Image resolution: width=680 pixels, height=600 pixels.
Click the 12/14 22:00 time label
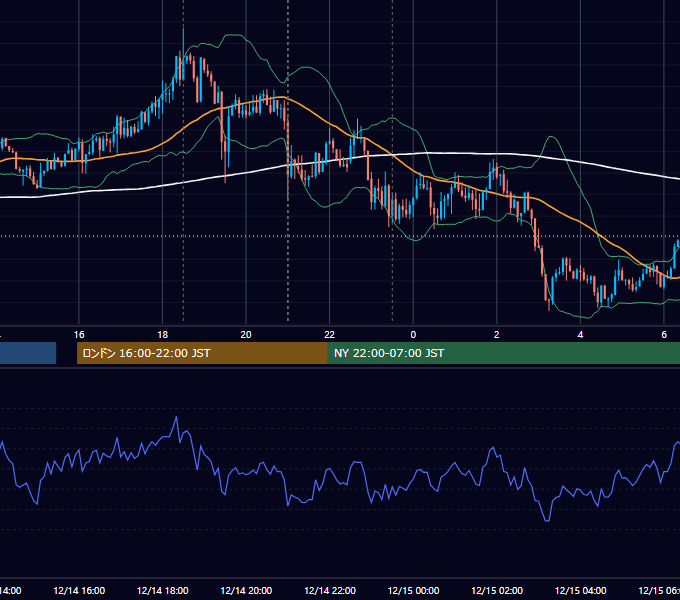point(330,590)
